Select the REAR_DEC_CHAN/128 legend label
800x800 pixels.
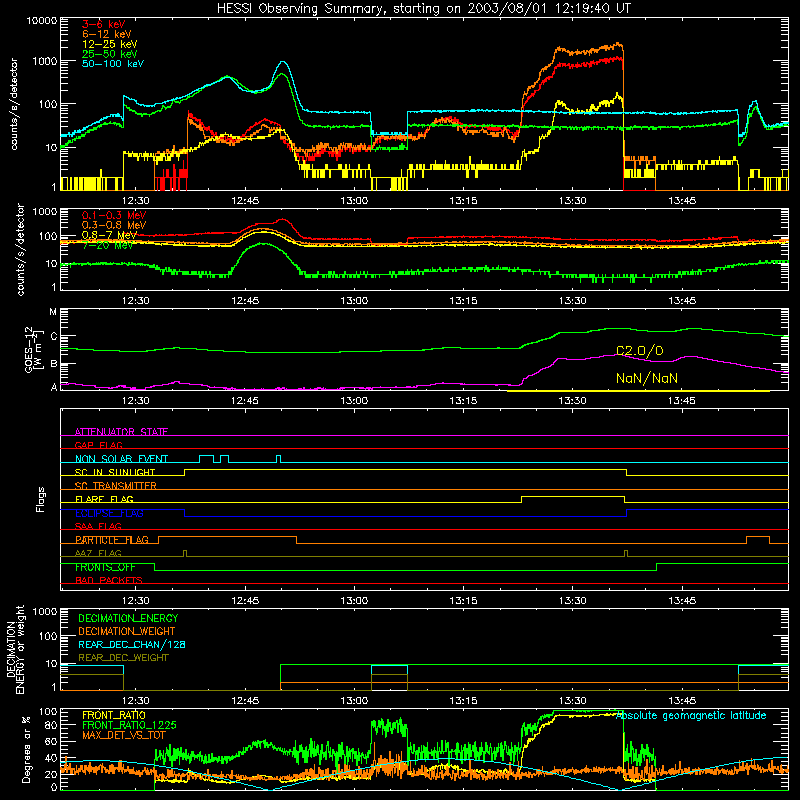tap(132, 645)
